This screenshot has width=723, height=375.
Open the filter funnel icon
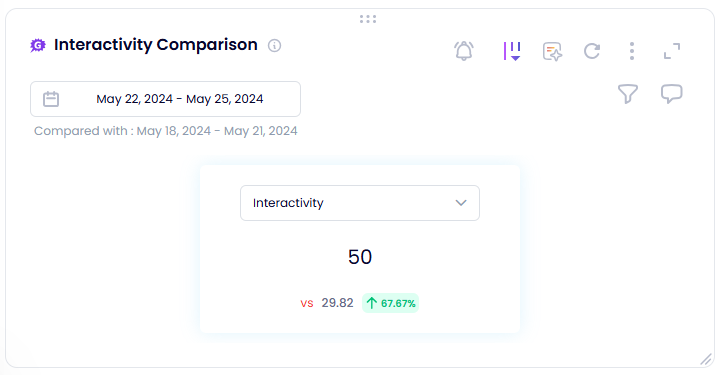[628, 94]
